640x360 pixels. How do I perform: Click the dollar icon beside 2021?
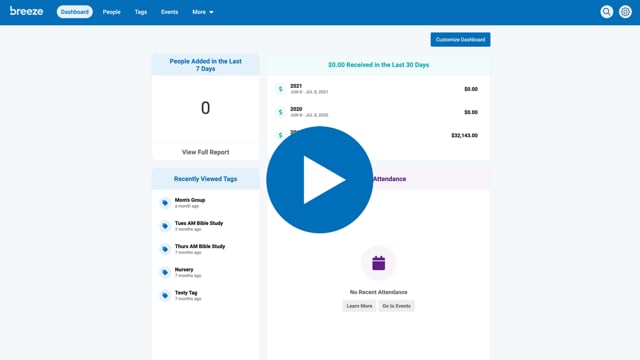click(x=280, y=89)
